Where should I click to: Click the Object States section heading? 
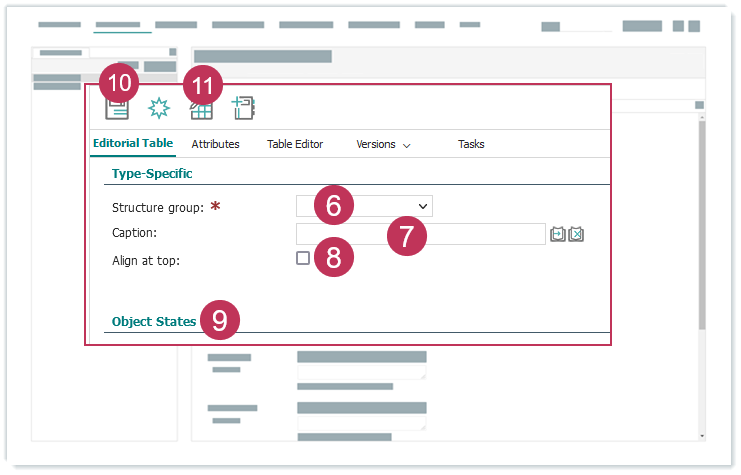coord(153,322)
